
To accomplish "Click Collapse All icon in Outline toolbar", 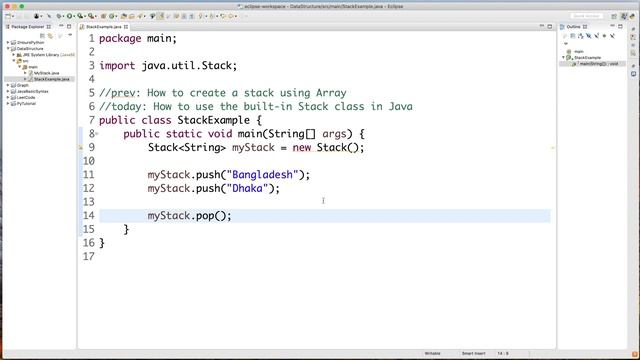I will tap(573, 36).
